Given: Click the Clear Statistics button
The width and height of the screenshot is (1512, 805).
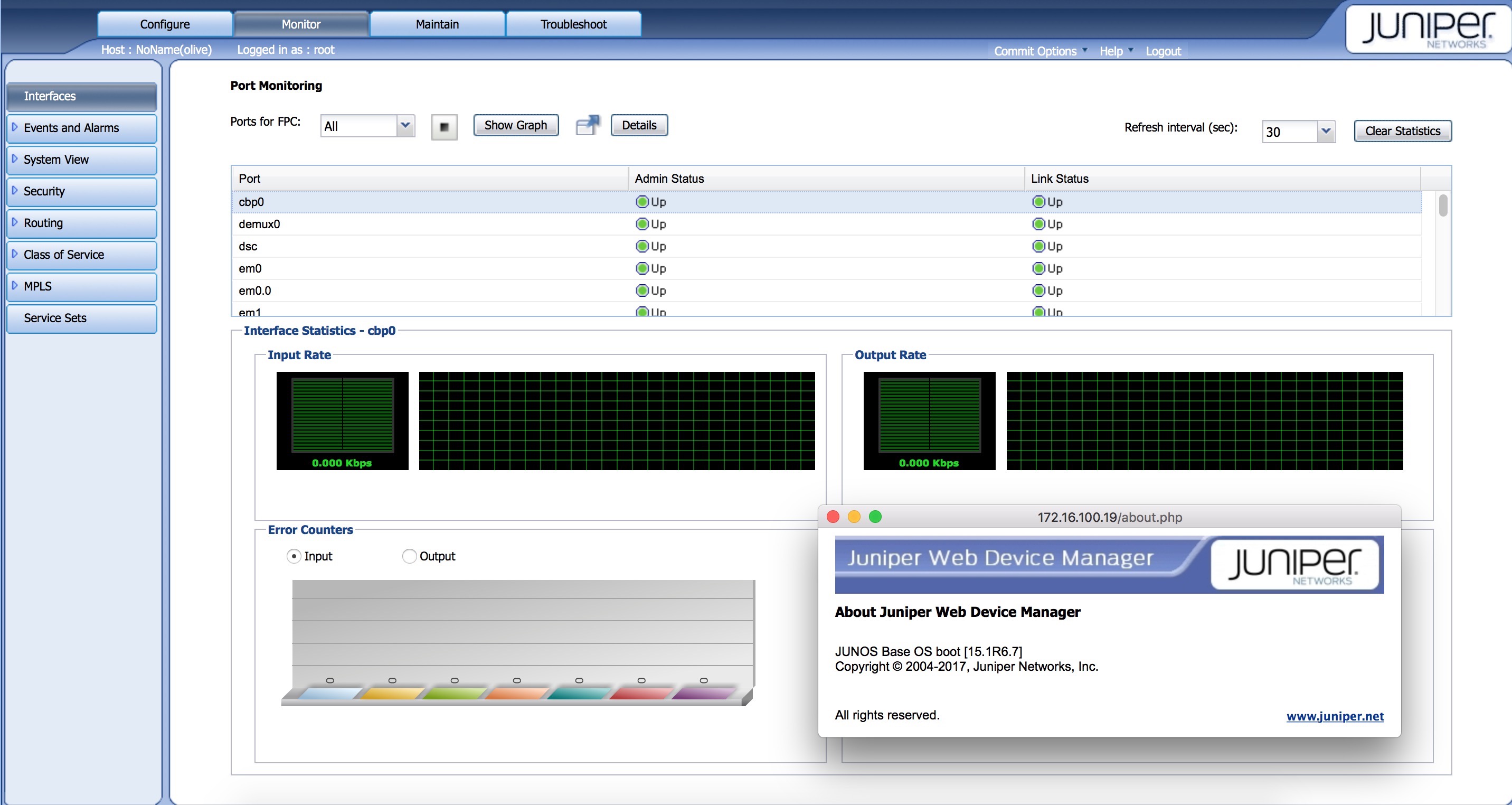Looking at the screenshot, I should [x=1403, y=131].
